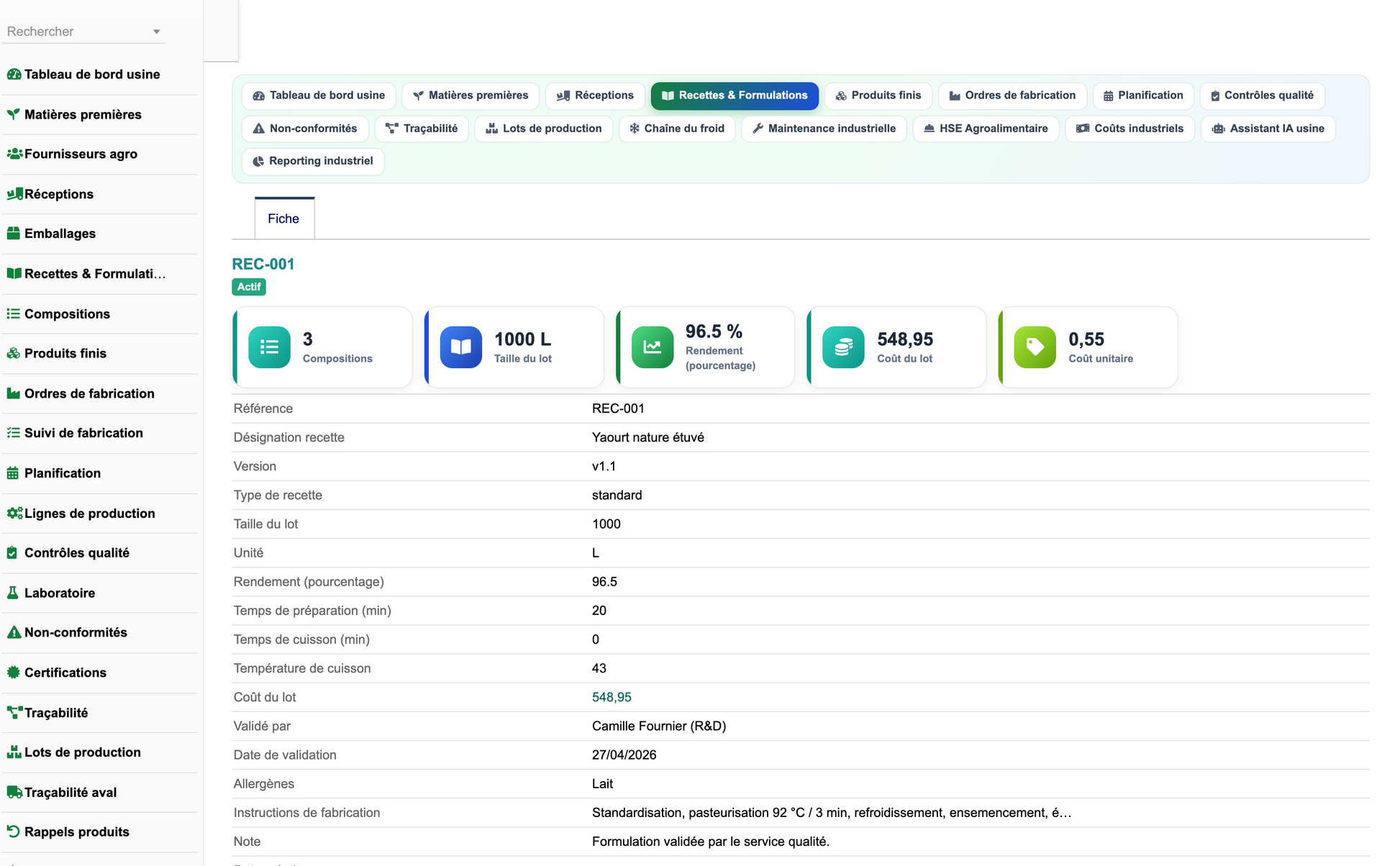Click the 3 Compositions summary card
Screen dimensions: 1400x866
coord(322,347)
